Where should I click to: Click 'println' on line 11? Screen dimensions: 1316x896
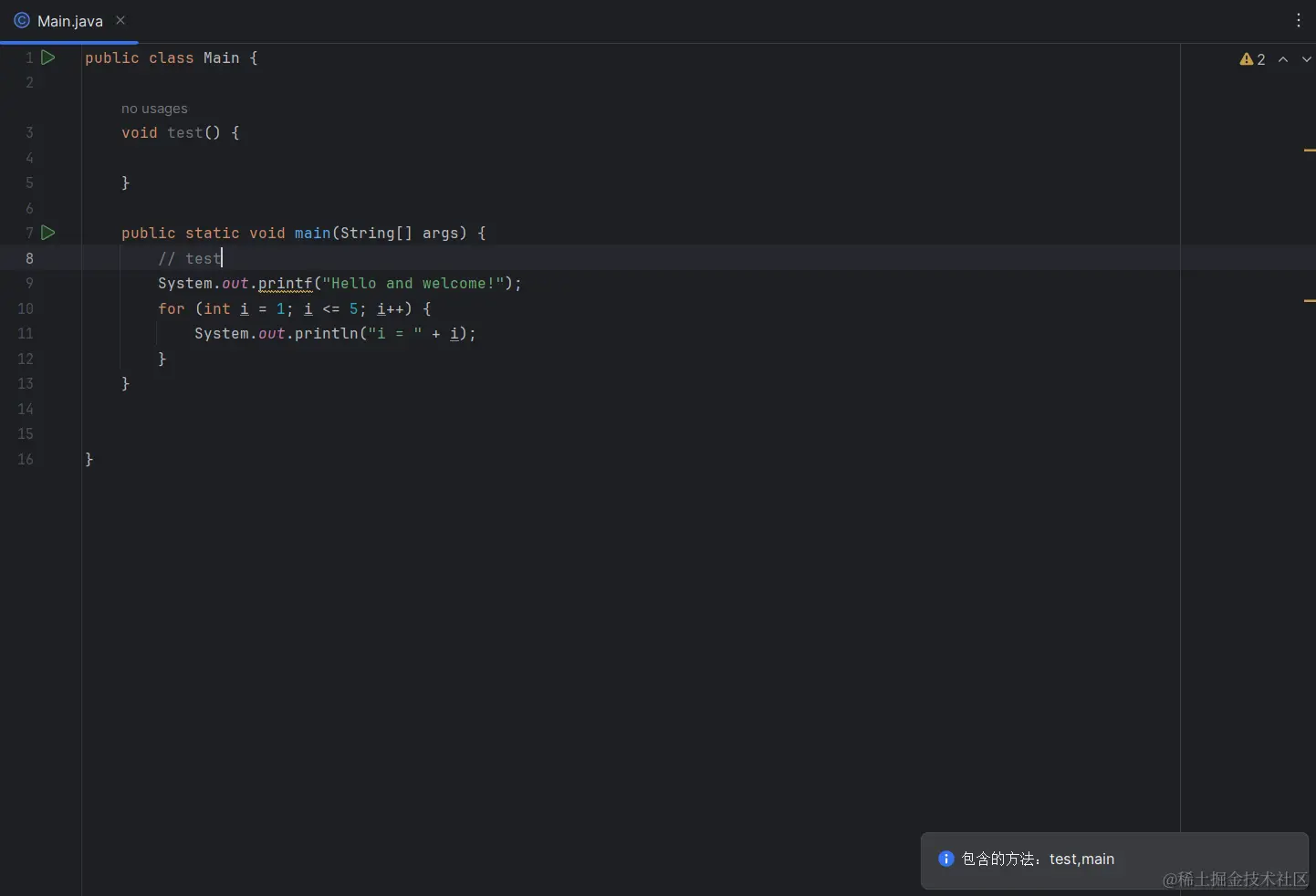[327, 334]
